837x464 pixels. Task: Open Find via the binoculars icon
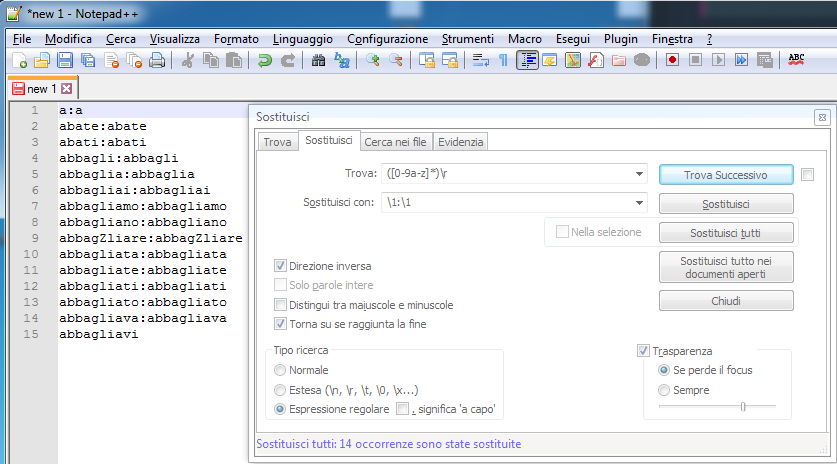(x=319, y=60)
